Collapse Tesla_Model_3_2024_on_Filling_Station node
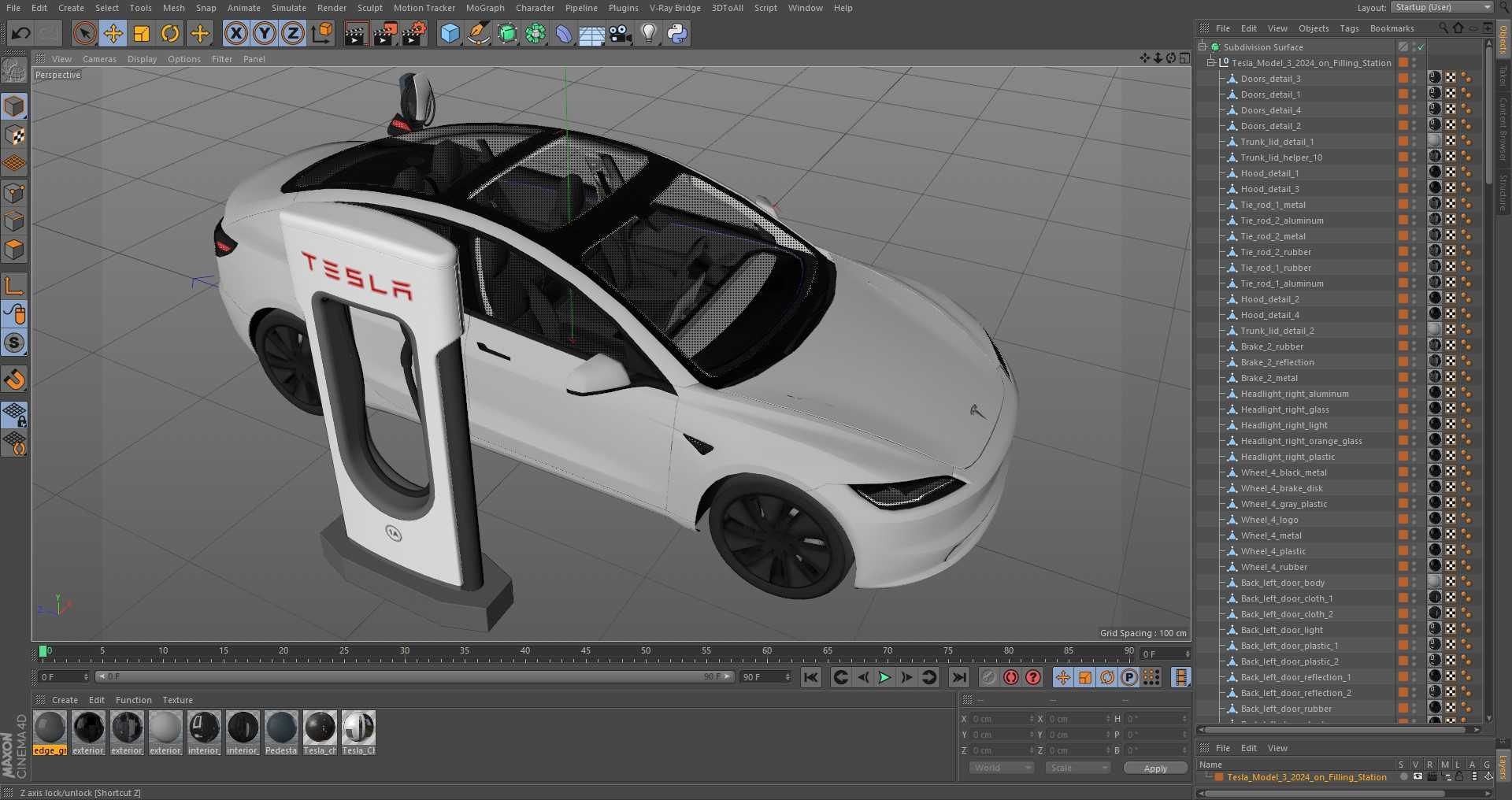 click(x=1211, y=62)
